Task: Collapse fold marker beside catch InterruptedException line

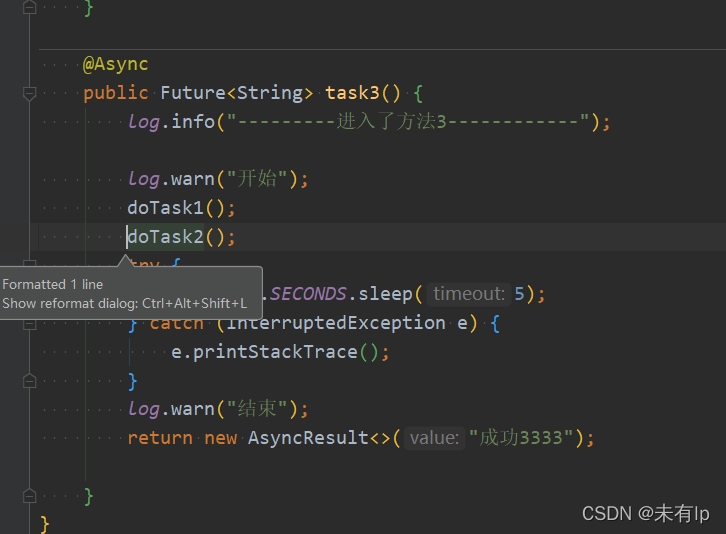Action: [30, 324]
